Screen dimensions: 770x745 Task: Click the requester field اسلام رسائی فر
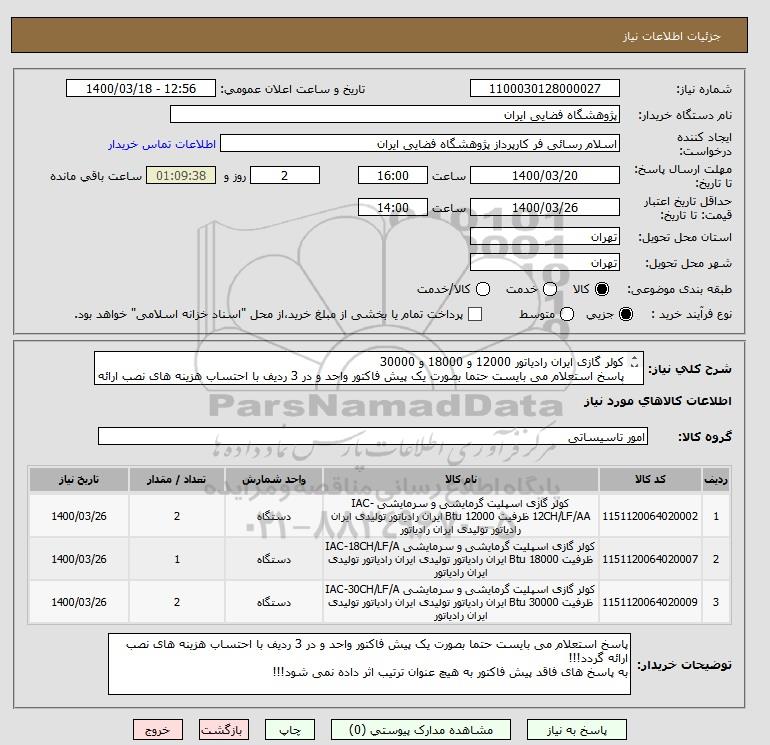pos(420,144)
